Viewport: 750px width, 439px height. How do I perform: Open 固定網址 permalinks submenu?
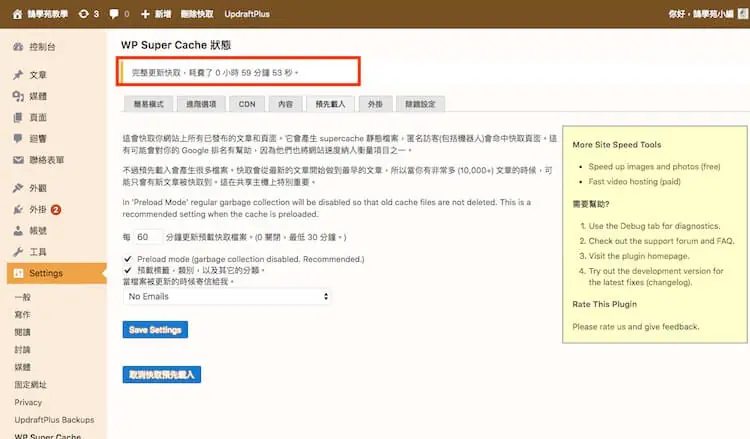point(31,384)
